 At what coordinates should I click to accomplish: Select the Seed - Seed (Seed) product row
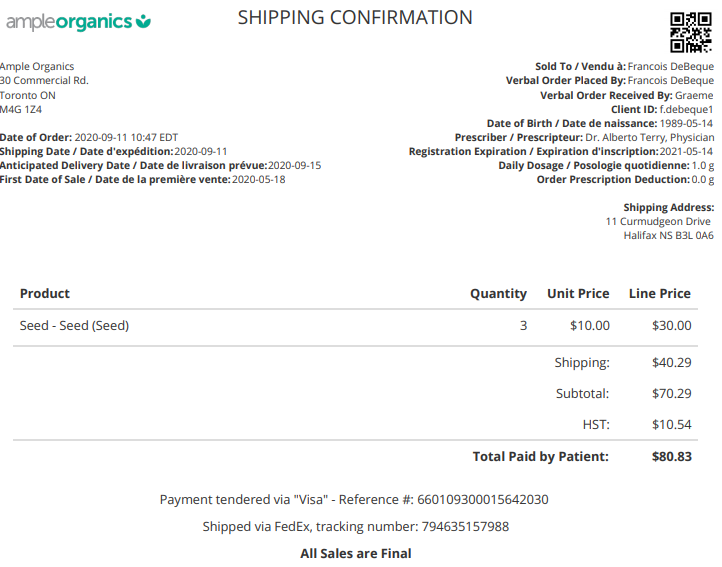coord(75,326)
